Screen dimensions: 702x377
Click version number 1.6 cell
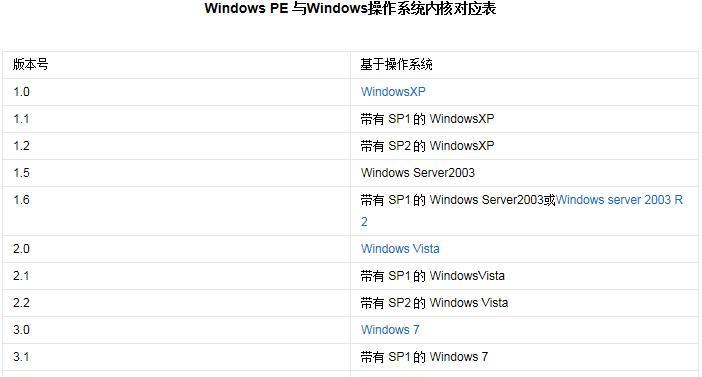176,211
